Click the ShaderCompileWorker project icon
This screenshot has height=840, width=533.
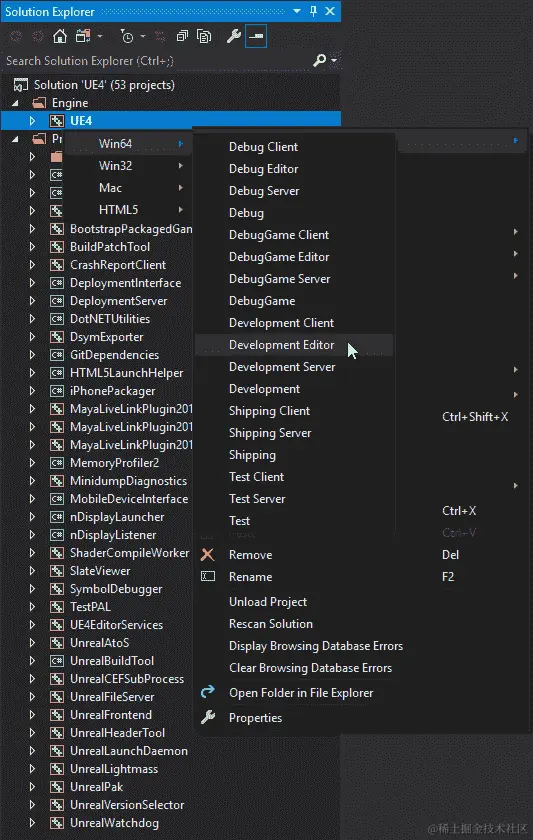click(57, 553)
